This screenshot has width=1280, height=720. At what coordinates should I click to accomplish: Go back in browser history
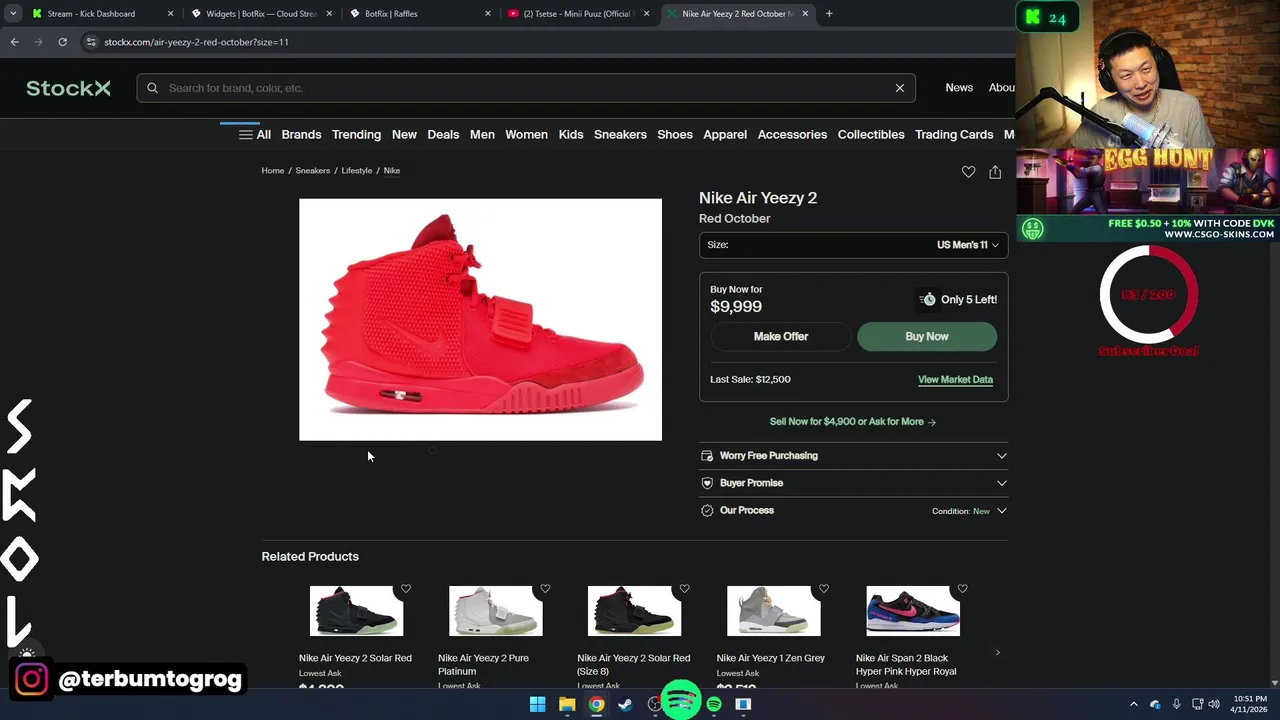click(x=14, y=42)
